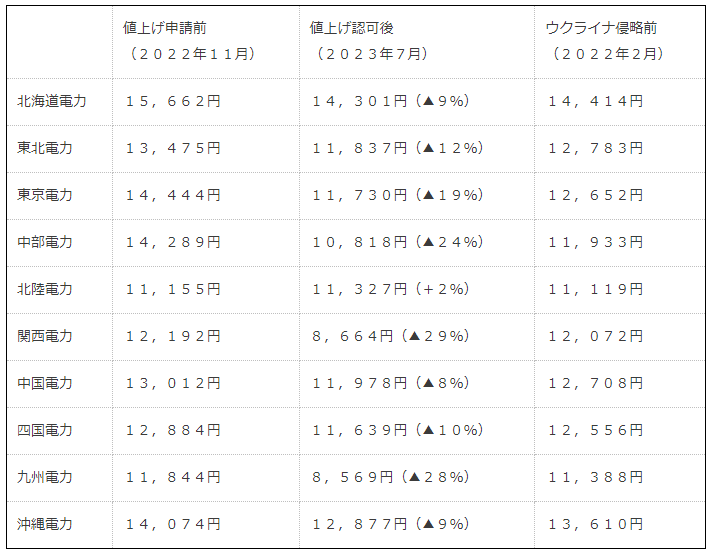713x554 pixels.
Task: Click the 11,327円 (+2%) cell
Action: [x=390, y=289]
